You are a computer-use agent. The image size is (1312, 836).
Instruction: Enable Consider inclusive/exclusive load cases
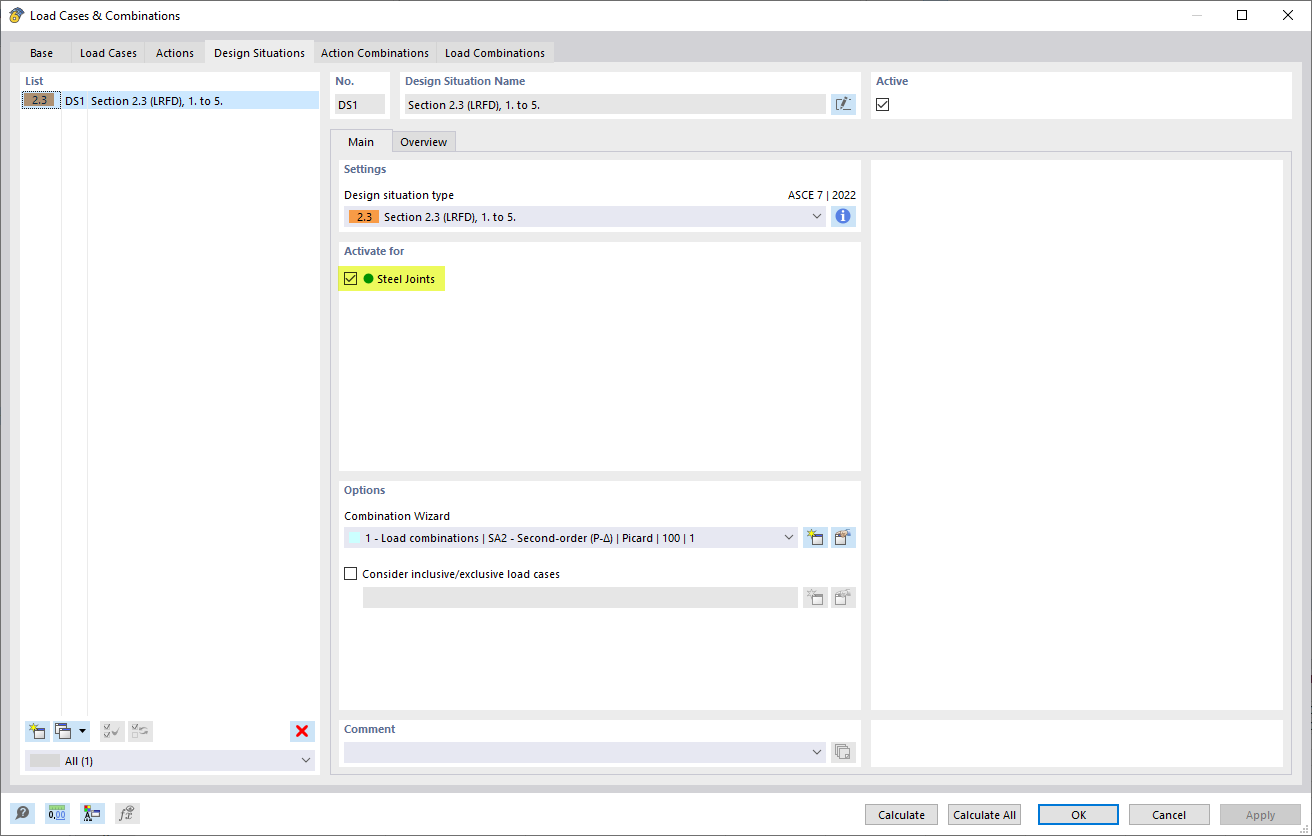tap(350, 574)
